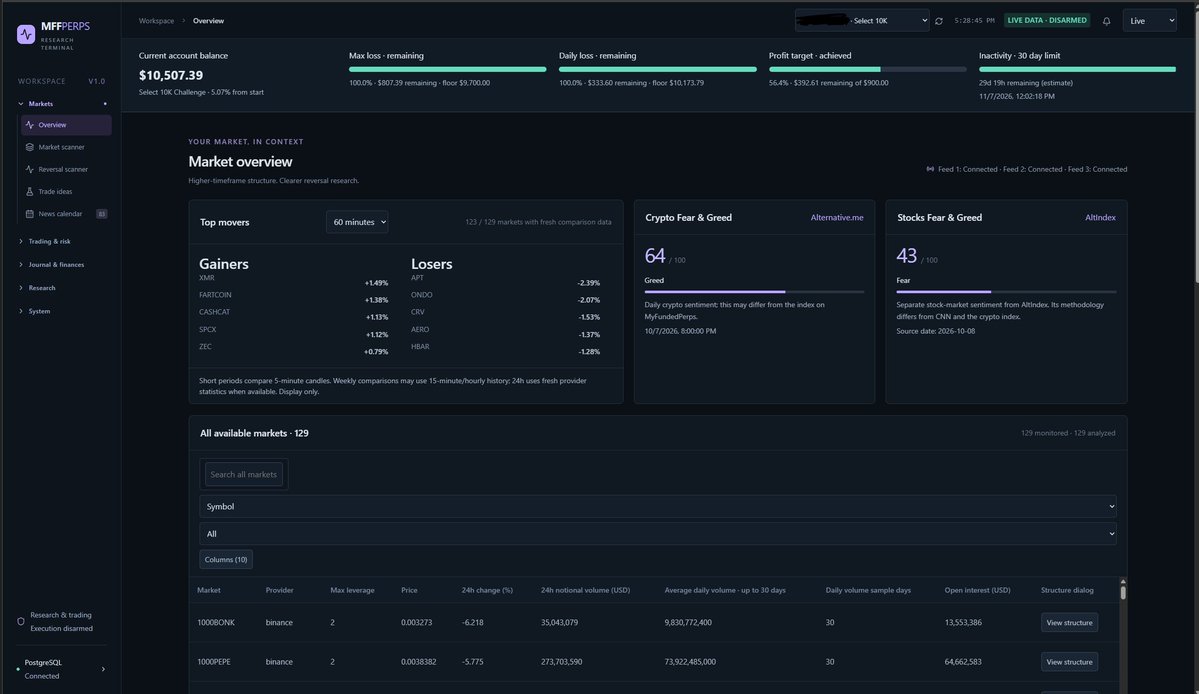This screenshot has height=694, width=1199.
Task: Open PostgreSQL connection details chevron
Action: click(103, 670)
